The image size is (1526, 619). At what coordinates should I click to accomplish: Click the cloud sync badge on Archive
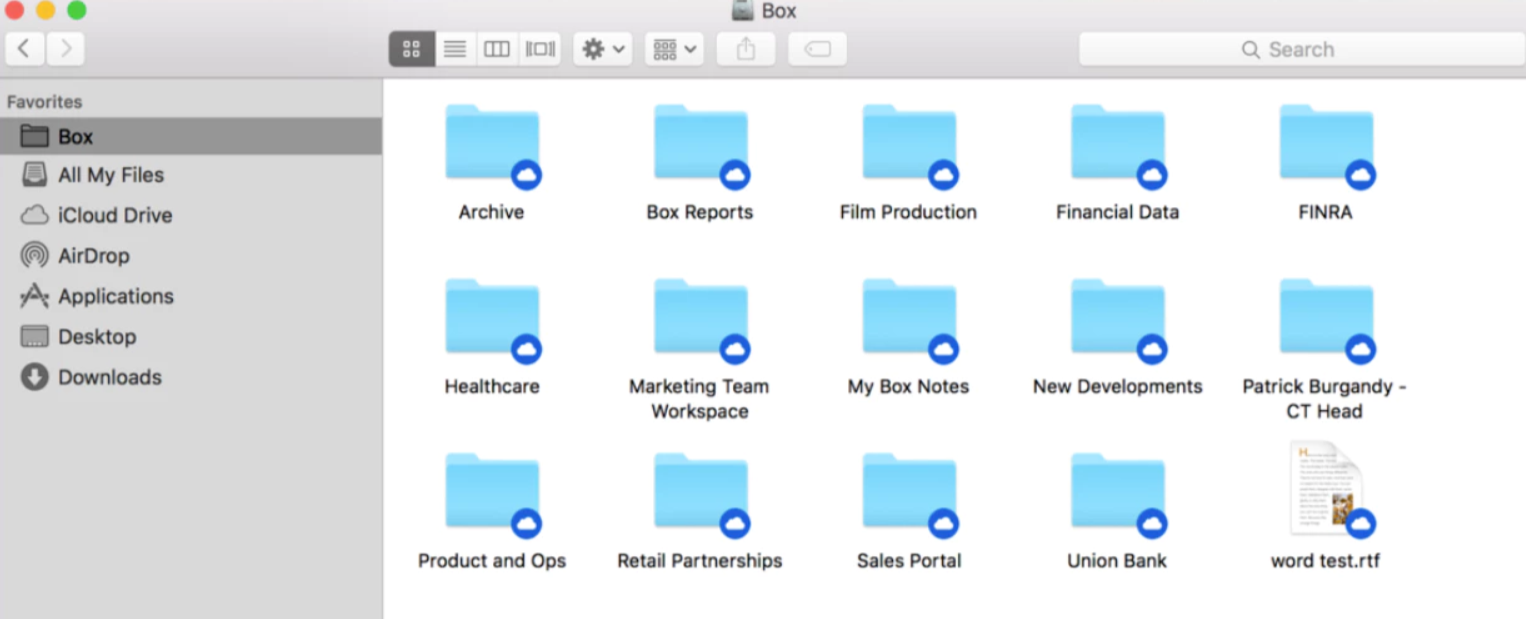point(526,175)
